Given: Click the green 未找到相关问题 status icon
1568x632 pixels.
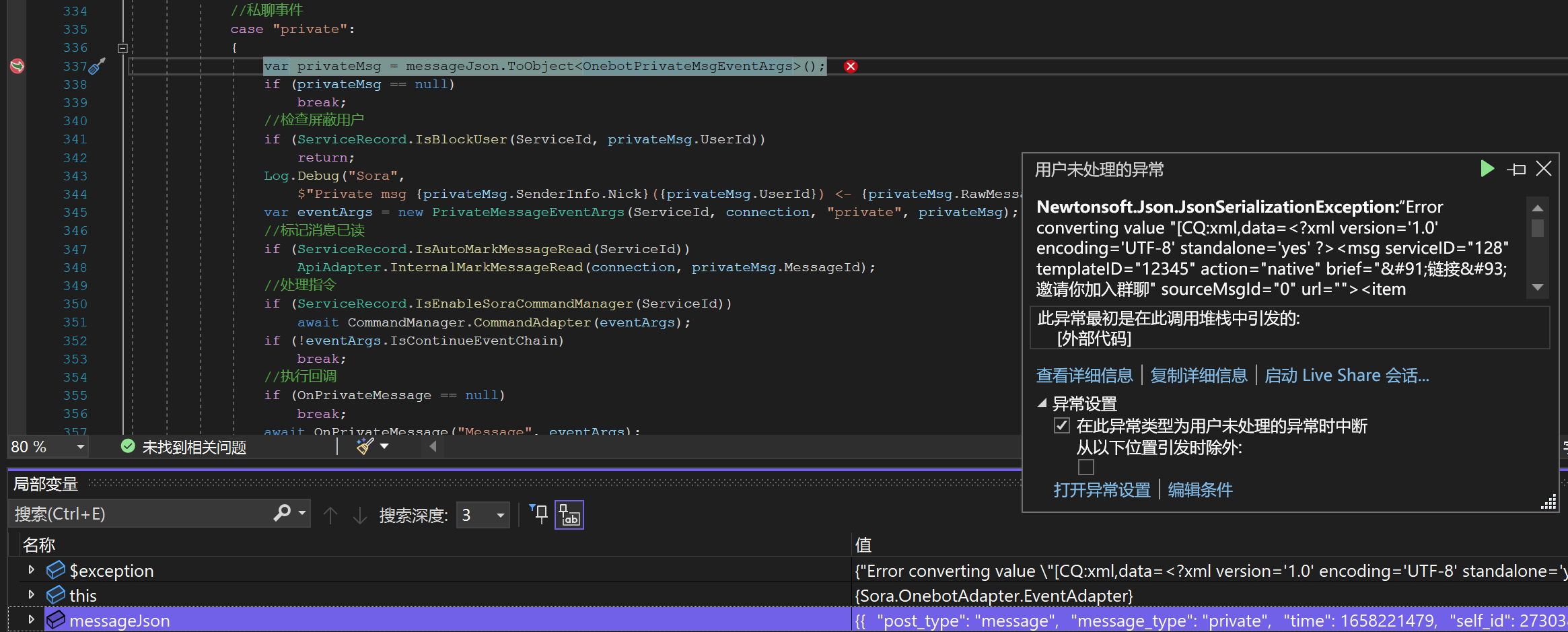Looking at the screenshot, I should (128, 446).
